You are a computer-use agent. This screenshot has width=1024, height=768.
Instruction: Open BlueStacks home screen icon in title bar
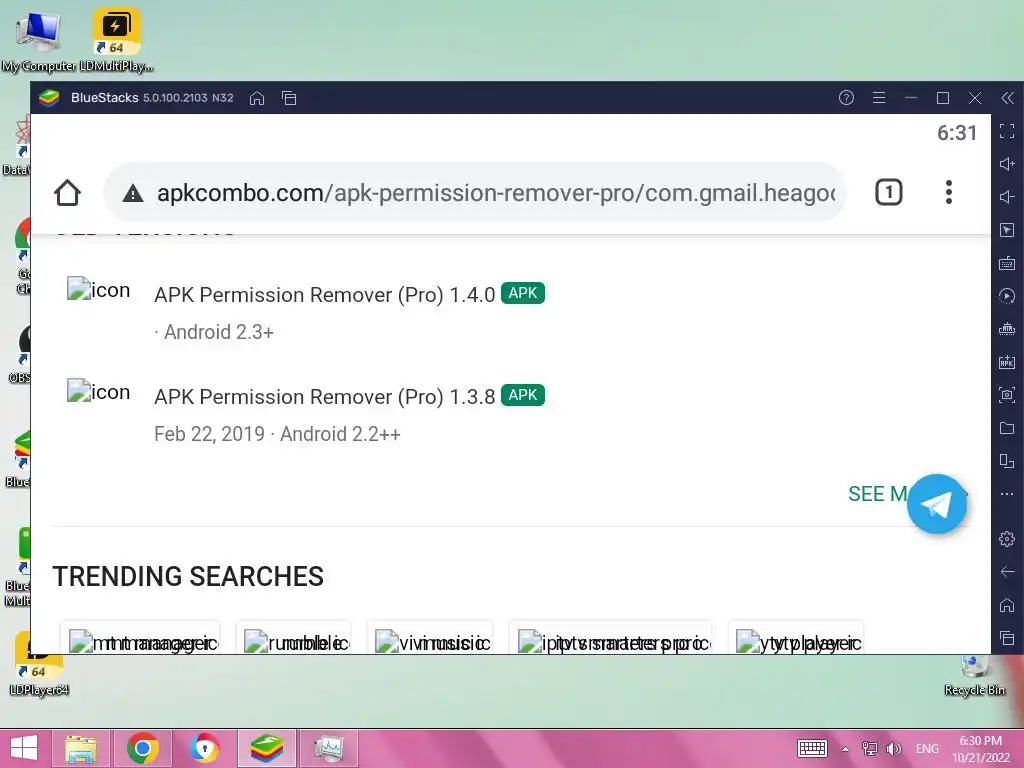tap(257, 98)
